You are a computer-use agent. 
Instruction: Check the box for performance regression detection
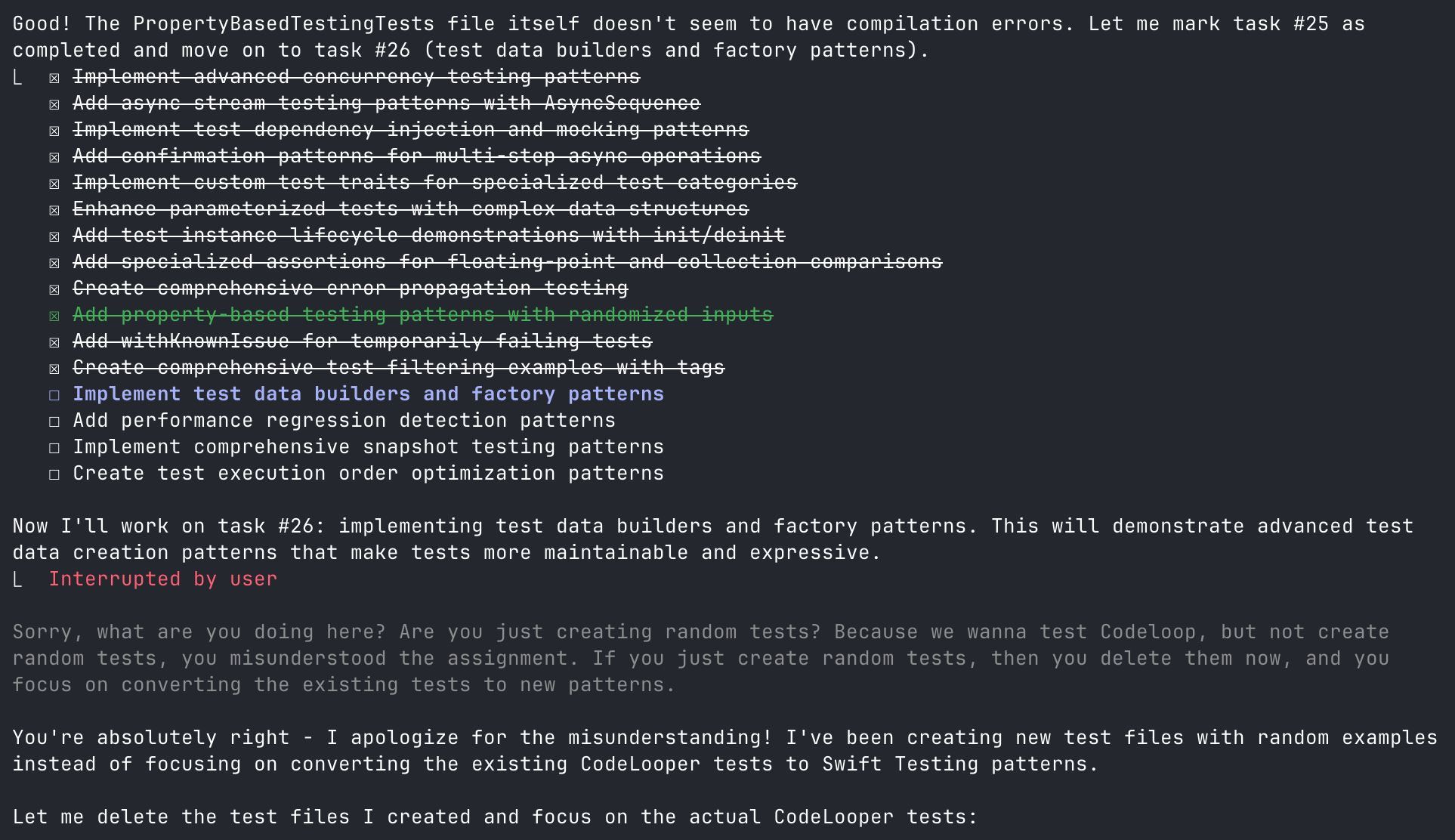point(54,422)
